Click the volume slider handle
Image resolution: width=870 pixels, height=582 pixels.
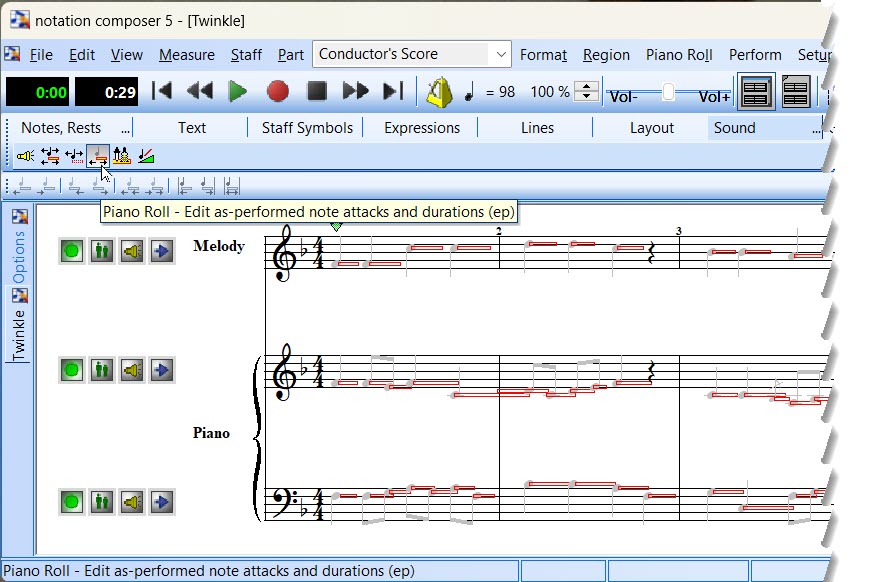tap(668, 93)
